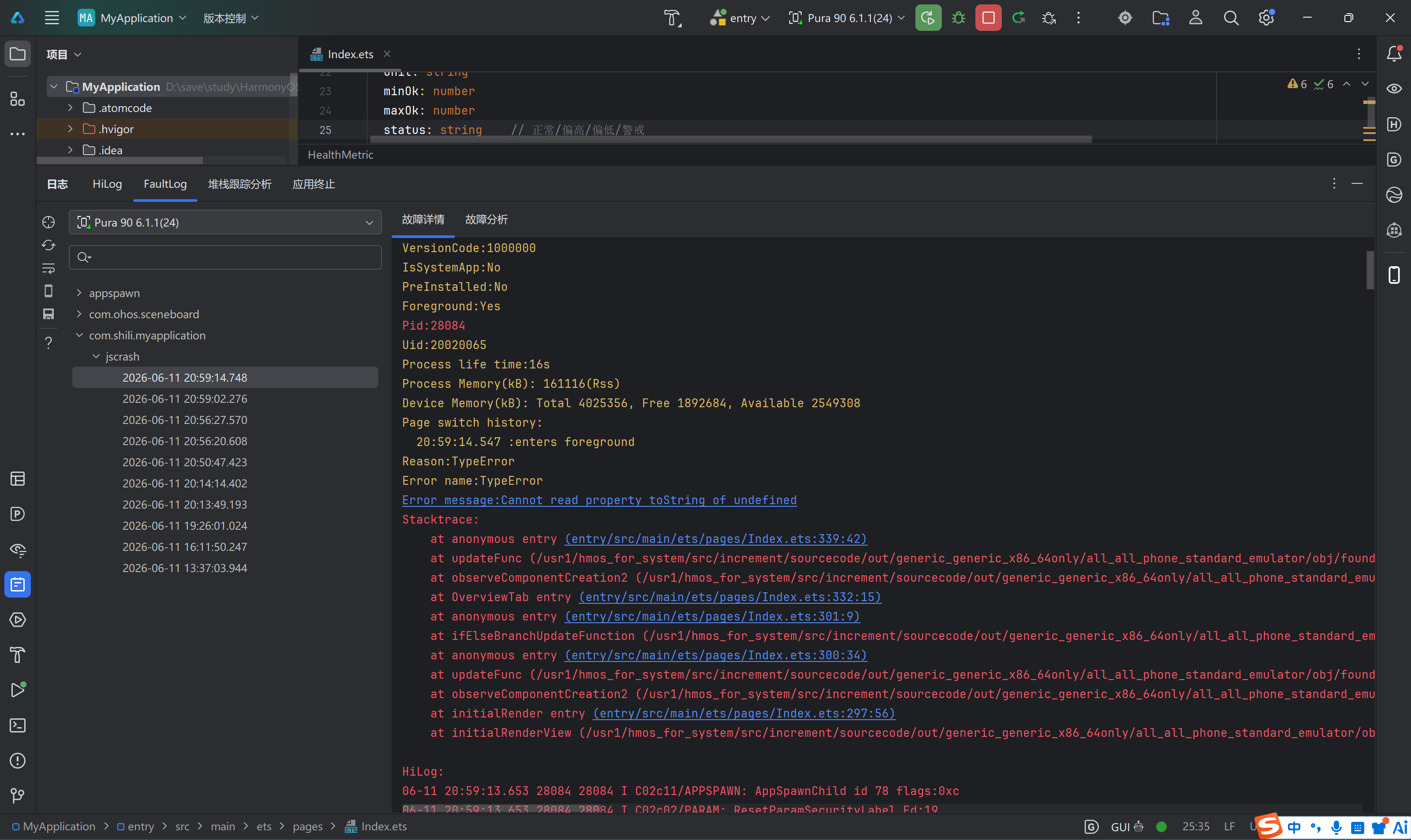The height and width of the screenshot is (840, 1411).
Task: Open the Run tool window
Action: (18, 690)
